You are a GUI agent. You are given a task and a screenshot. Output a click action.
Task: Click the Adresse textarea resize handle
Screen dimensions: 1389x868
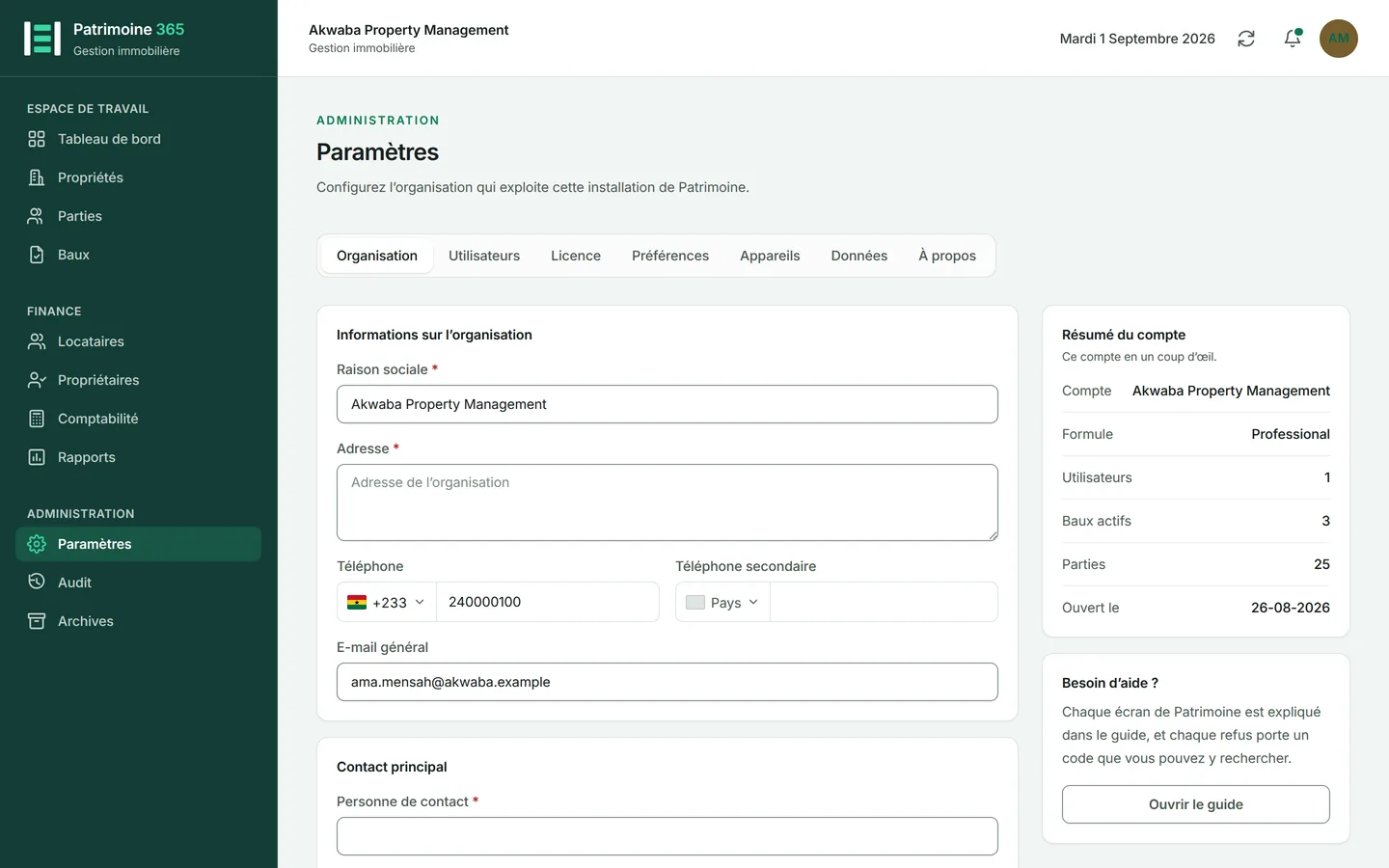[x=992, y=534]
